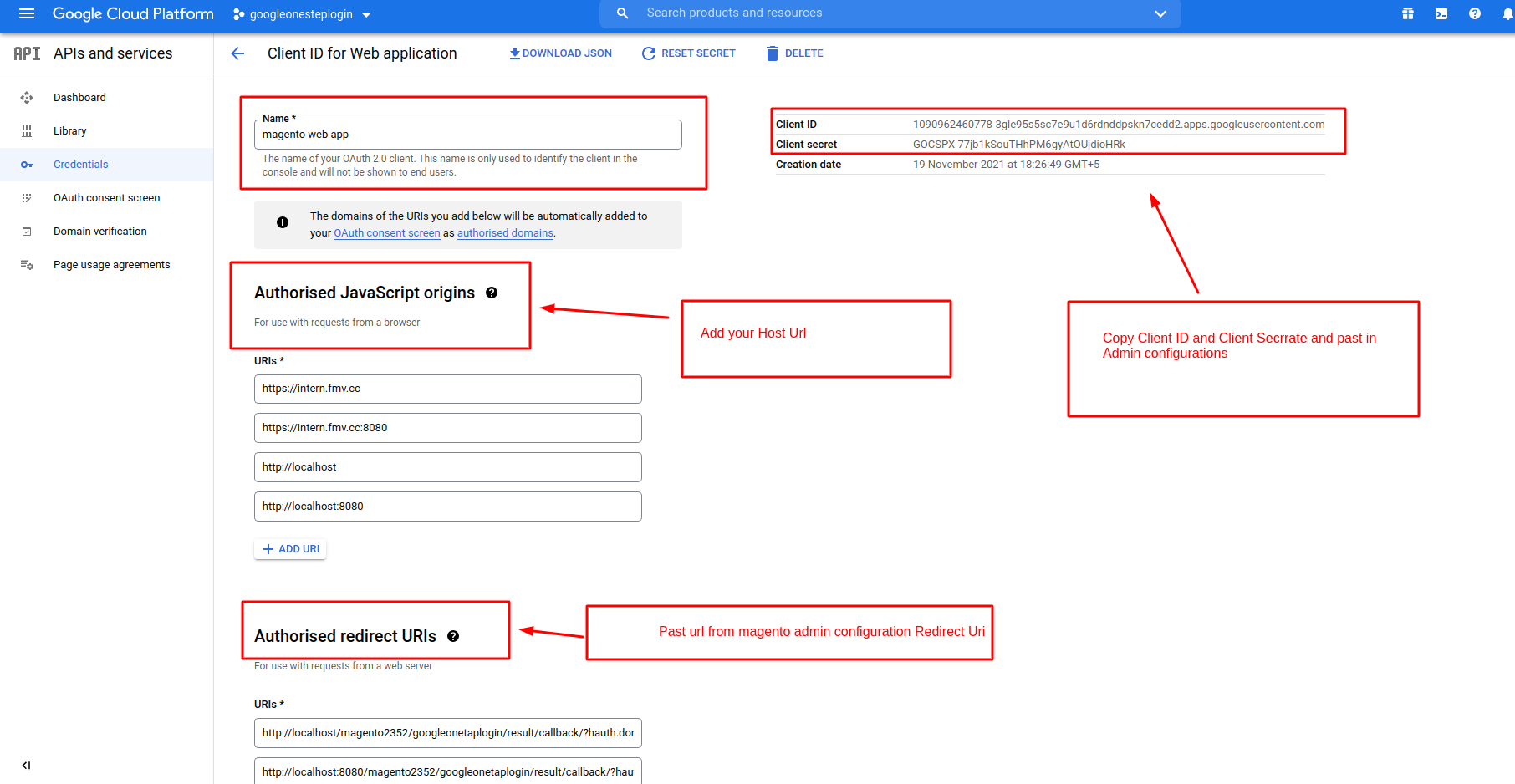This screenshot has width=1515, height=784.
Task: Click ADD URI button
Action: 290,549
